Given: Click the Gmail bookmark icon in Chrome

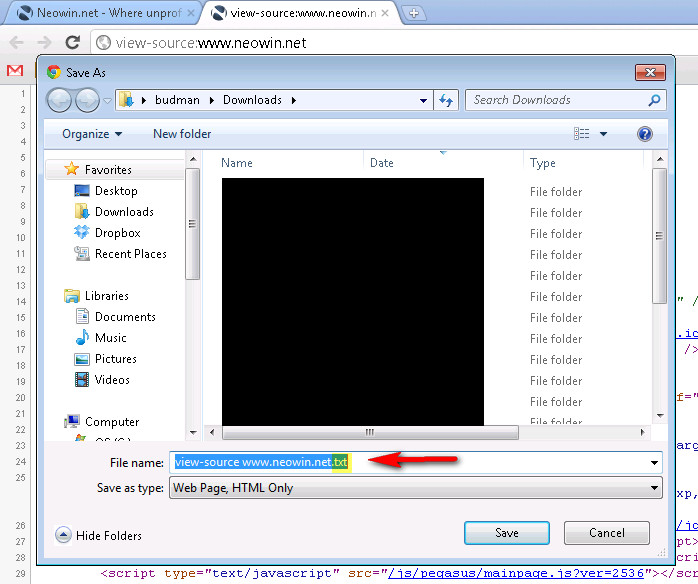Looking at the screenshot, I should coord(15,70).
